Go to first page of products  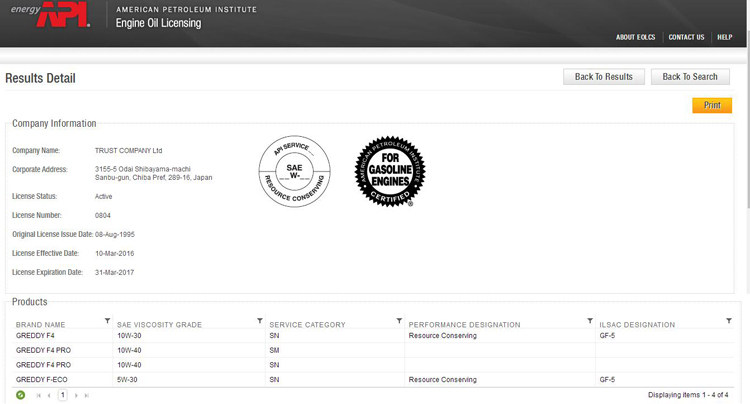pos(38,395)
